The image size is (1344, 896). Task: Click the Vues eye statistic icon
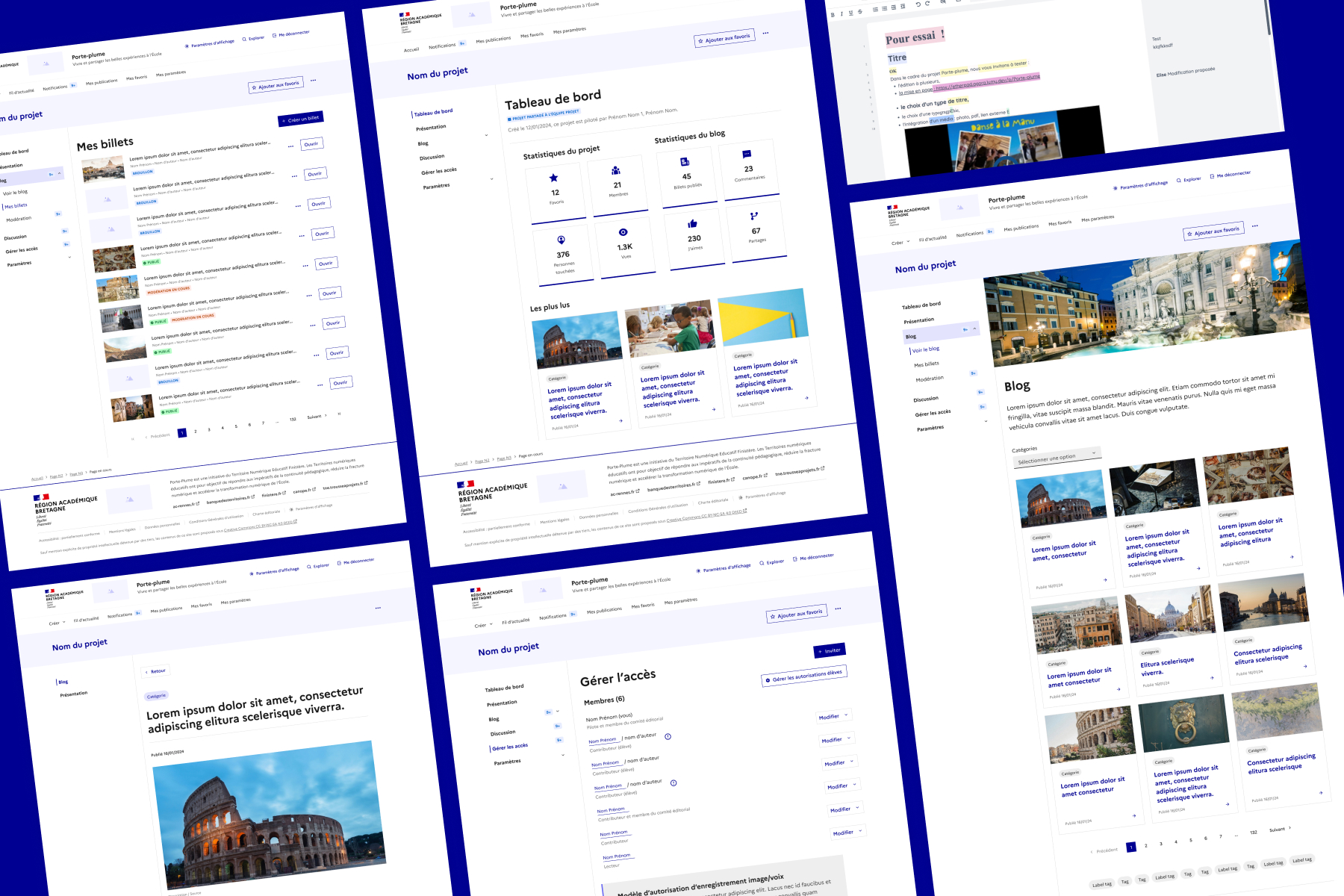(x=623, y=232)
